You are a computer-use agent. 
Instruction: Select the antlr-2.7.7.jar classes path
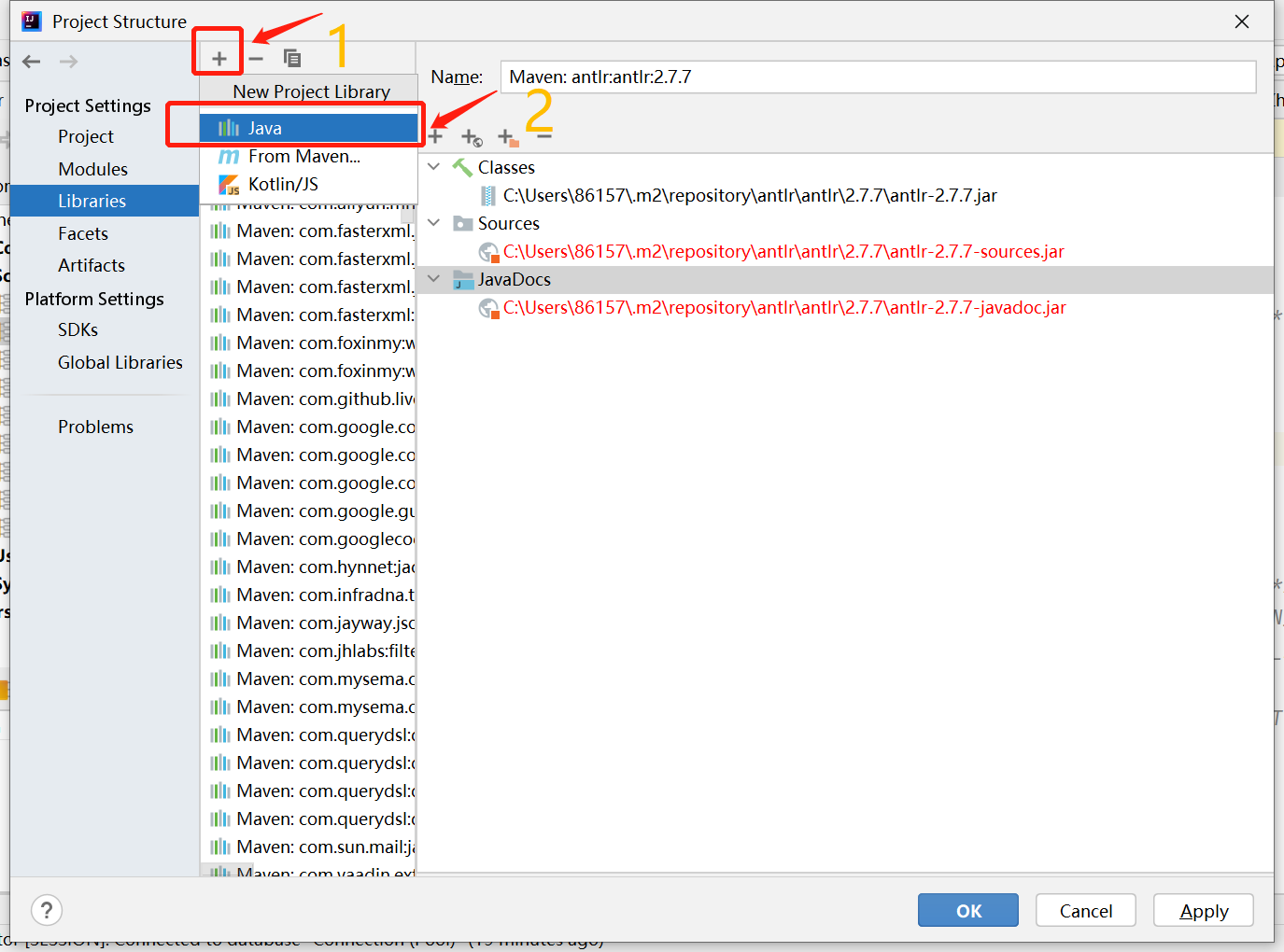750,195
